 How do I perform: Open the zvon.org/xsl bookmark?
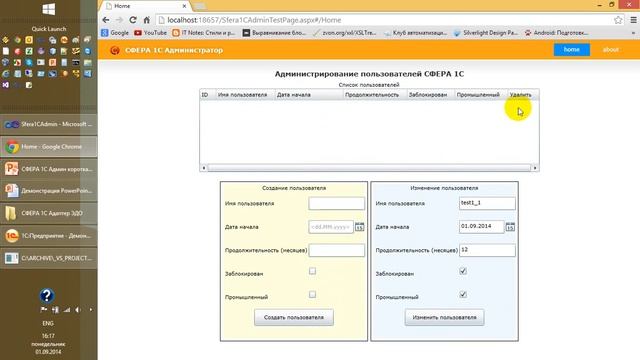tap(344, 33)
